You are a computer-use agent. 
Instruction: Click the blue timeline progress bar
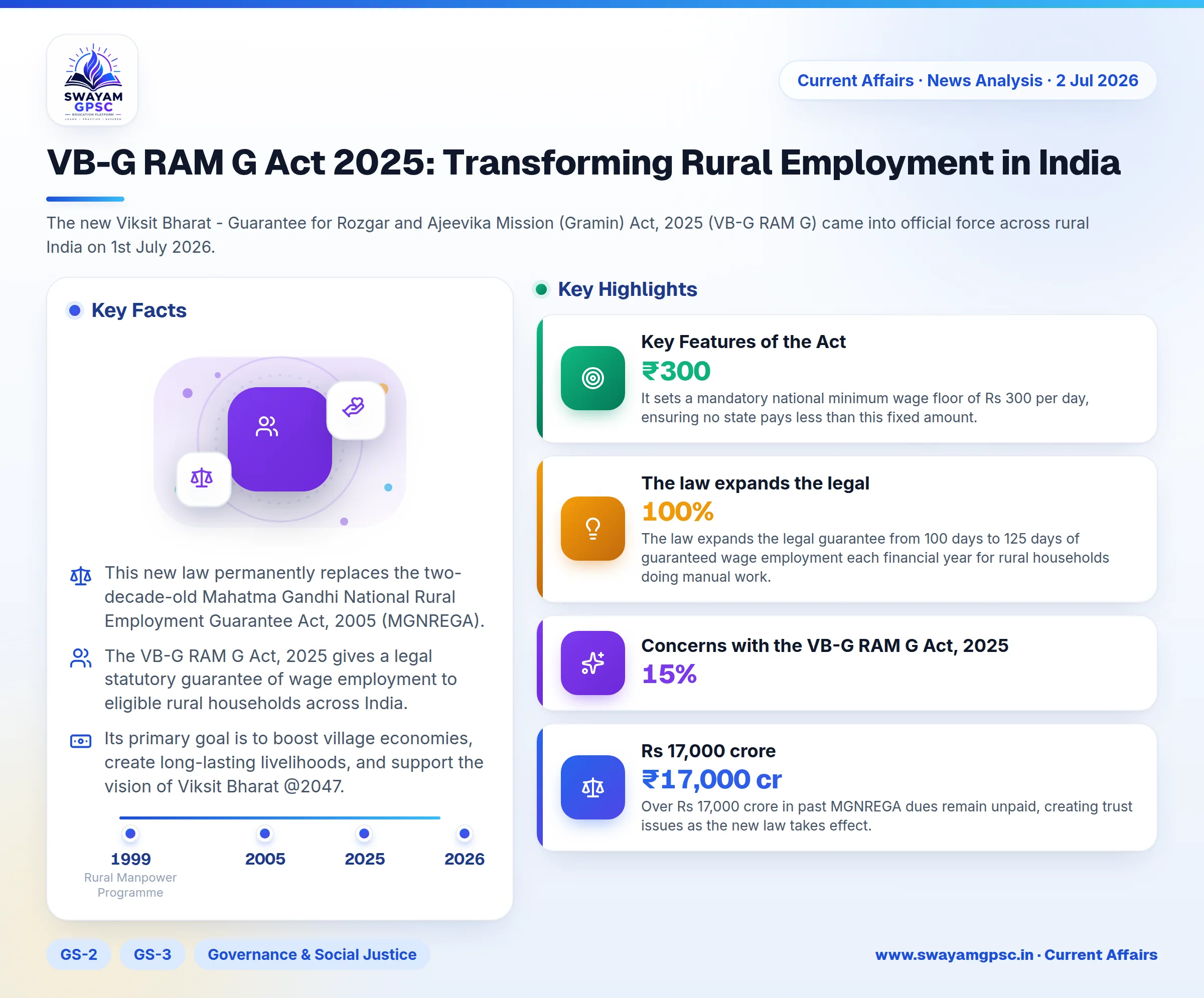tap(280, 817)
